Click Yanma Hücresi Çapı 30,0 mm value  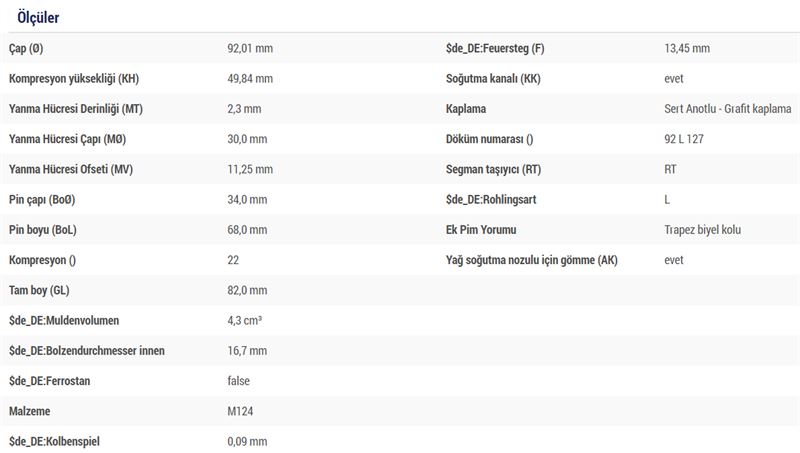(x=247, y=139)
